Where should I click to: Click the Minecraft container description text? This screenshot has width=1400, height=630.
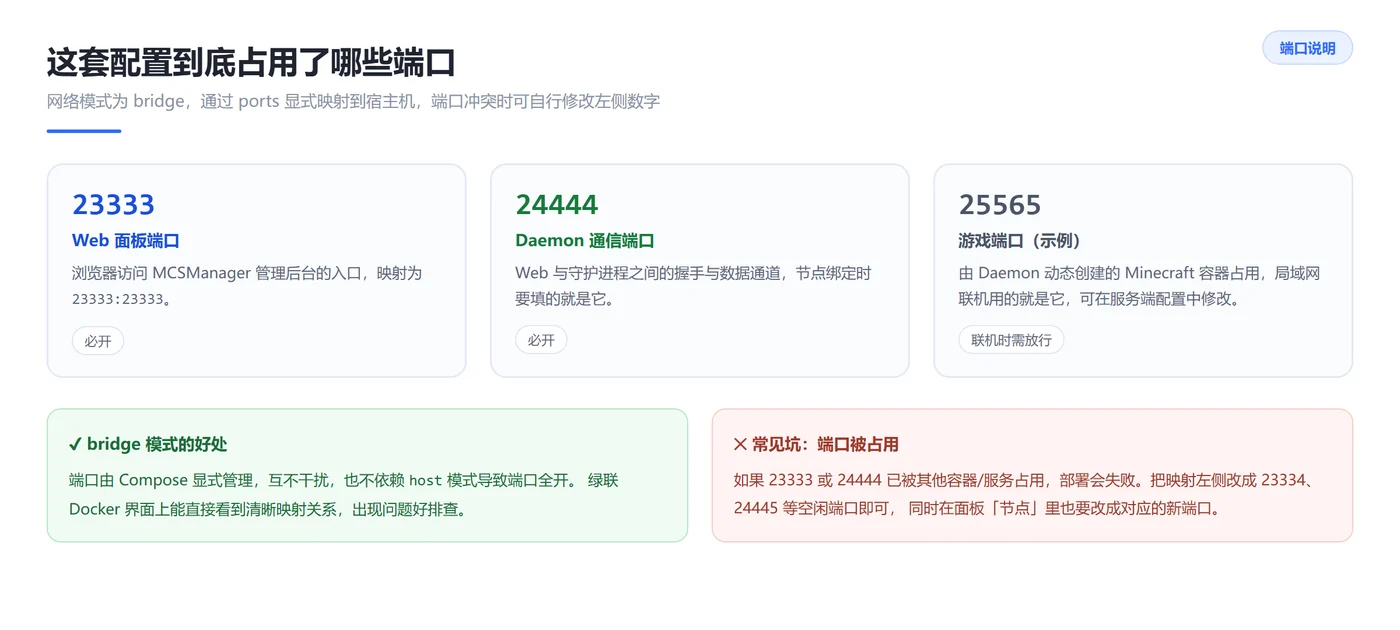tap(1139, 286)
